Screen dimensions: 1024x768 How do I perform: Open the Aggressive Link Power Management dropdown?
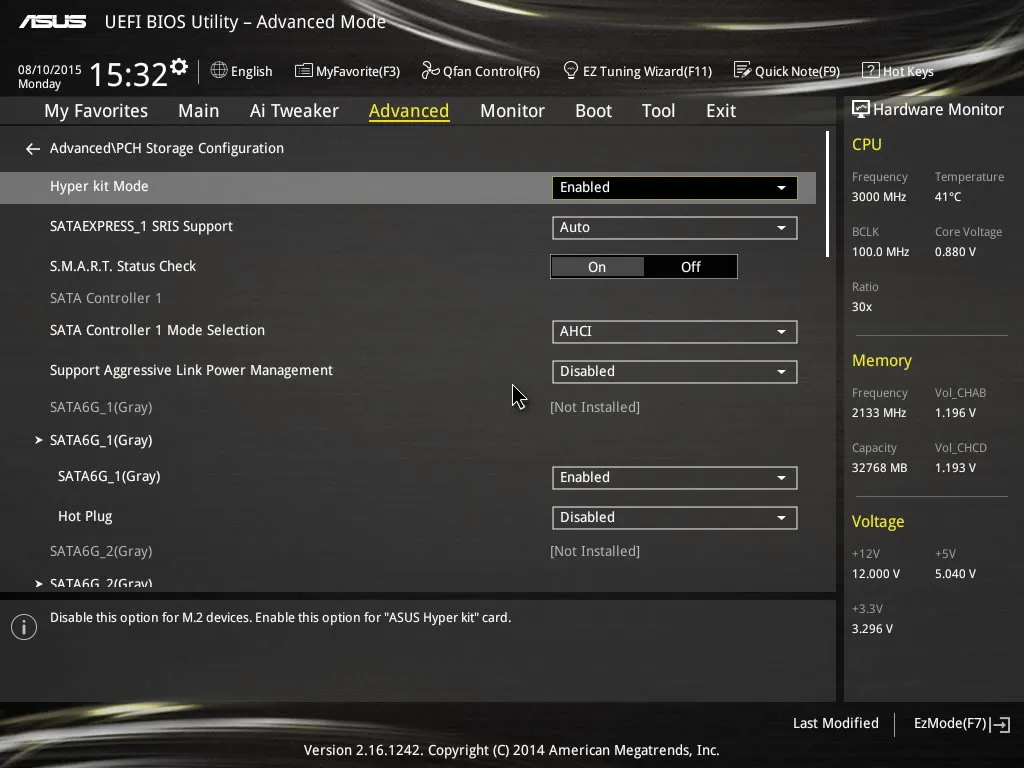[x=674, y=372]
